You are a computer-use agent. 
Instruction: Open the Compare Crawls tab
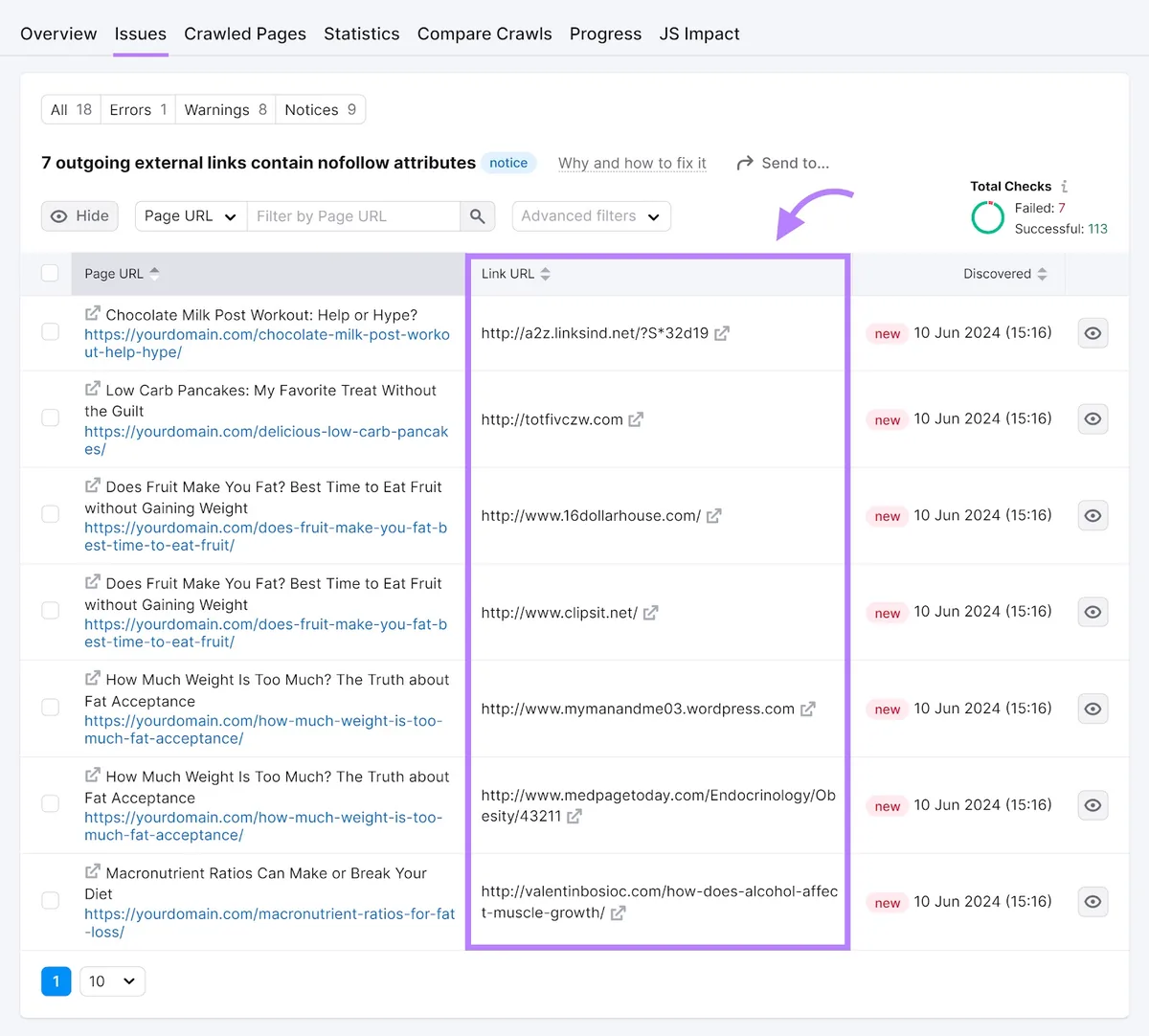pyautogui.click(x=484, y=34)
